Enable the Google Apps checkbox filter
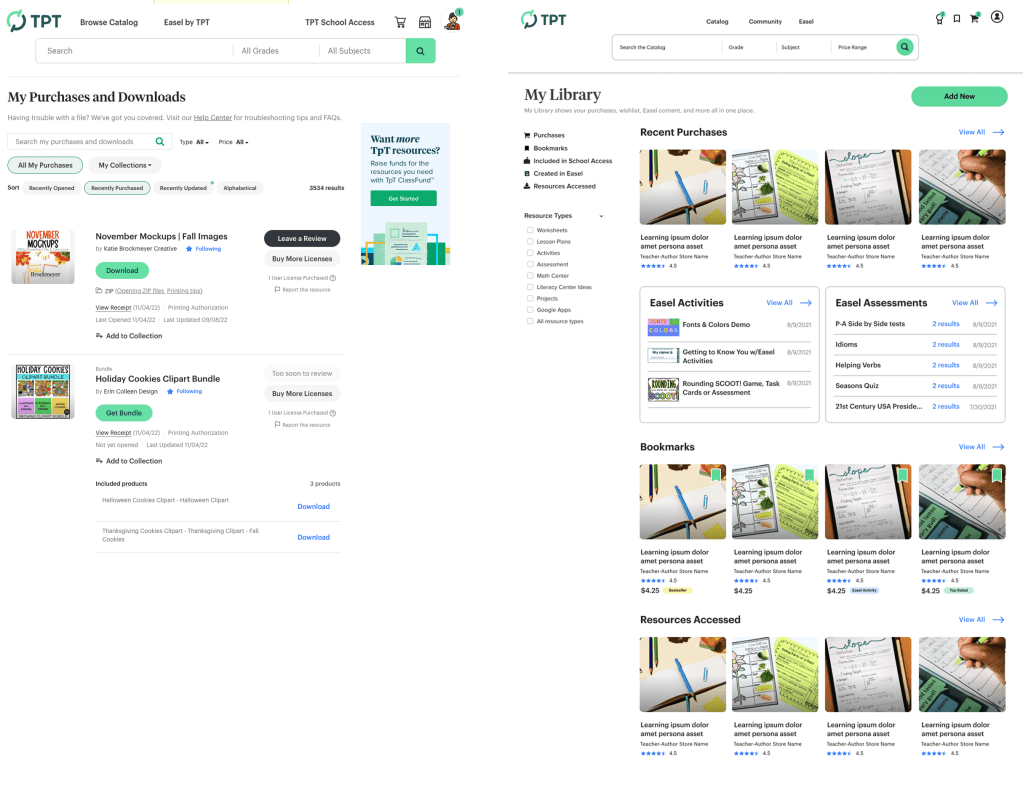This screenshot has height=806, width=1023. pos(530,310)
